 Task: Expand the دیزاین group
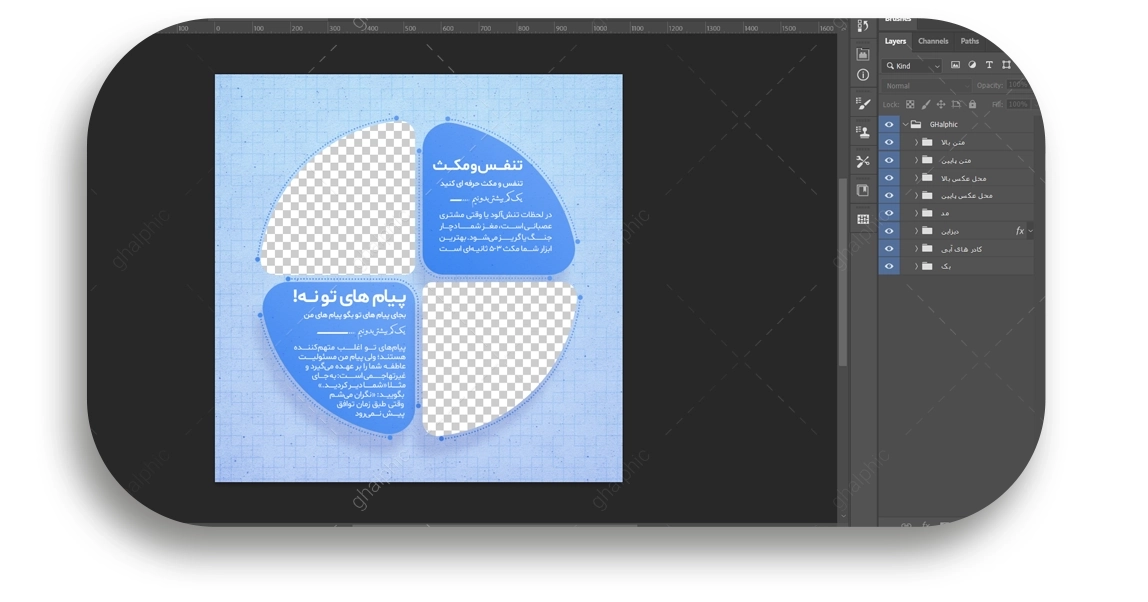916,231
